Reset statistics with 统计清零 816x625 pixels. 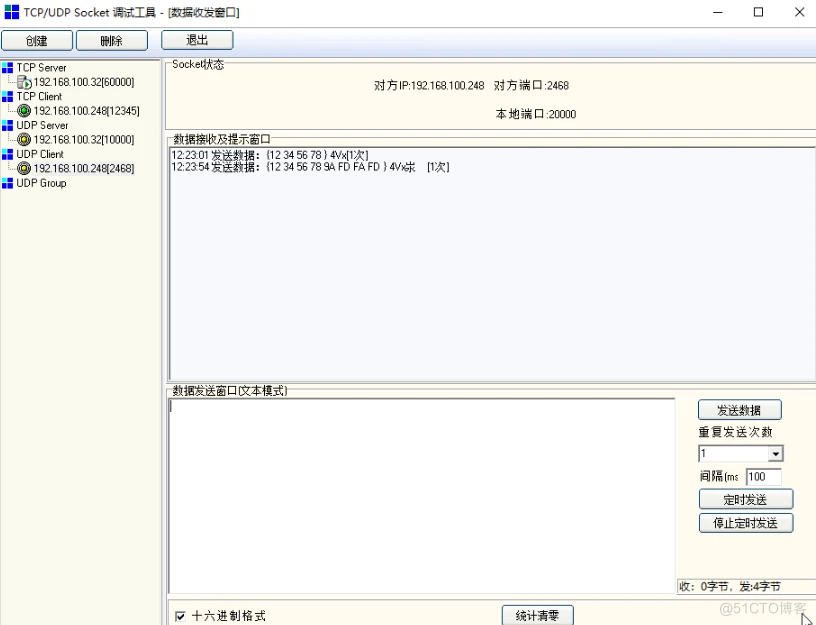(x=537, y=615)
